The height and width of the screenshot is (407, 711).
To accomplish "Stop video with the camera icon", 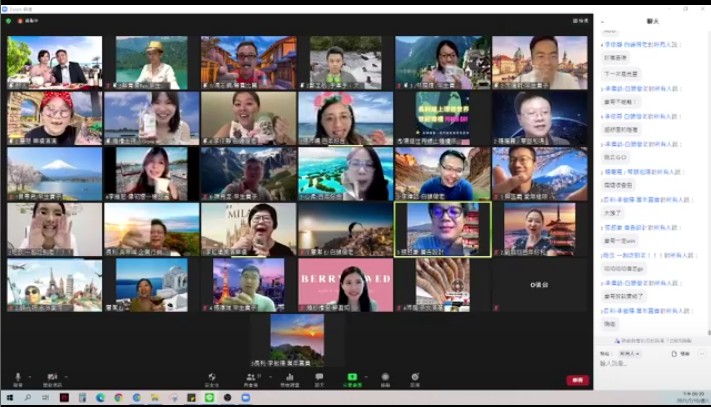I will (53, 379).
